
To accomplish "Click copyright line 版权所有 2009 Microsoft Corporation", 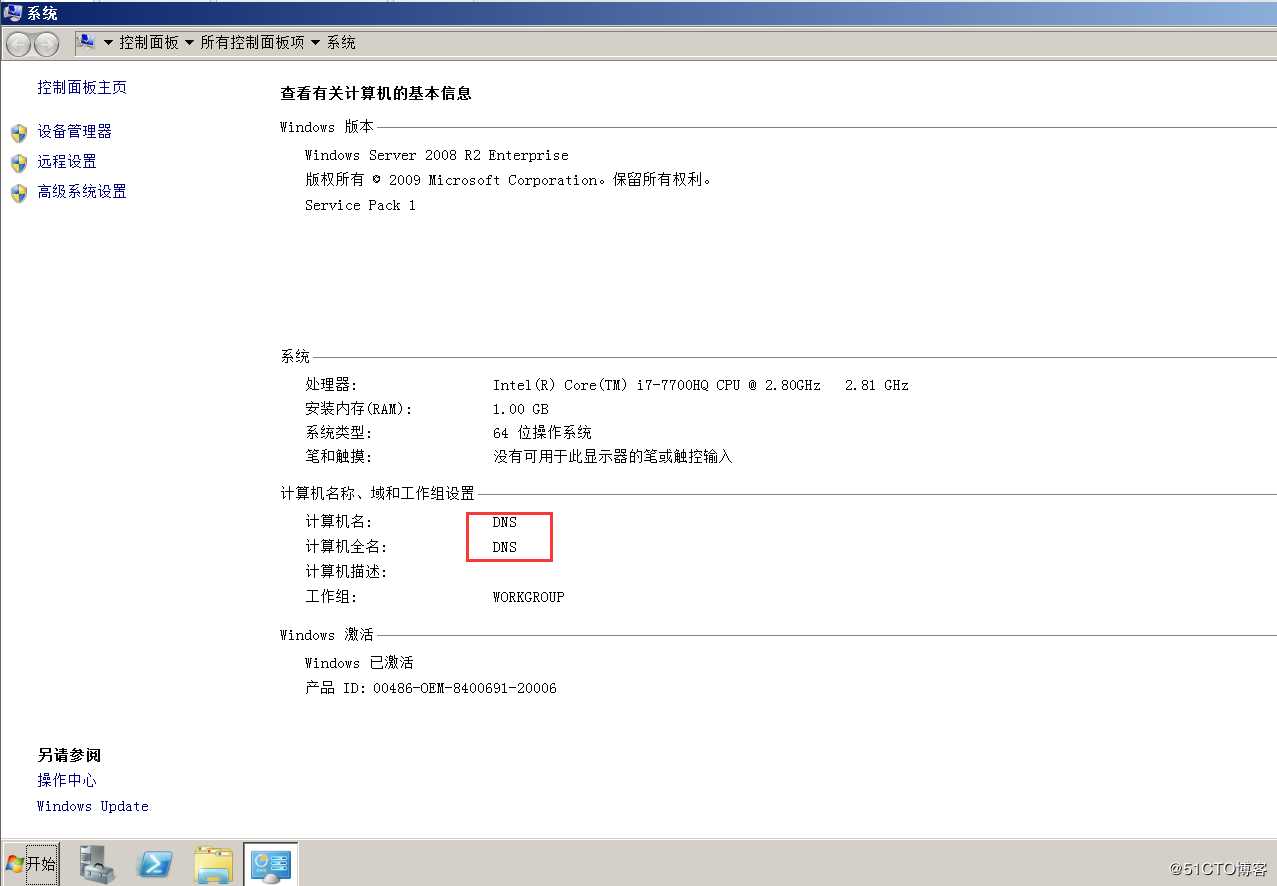I will pos(508,180).
